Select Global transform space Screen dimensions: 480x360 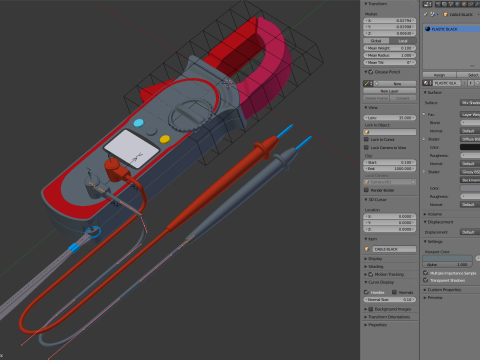(x=376, y=41)
